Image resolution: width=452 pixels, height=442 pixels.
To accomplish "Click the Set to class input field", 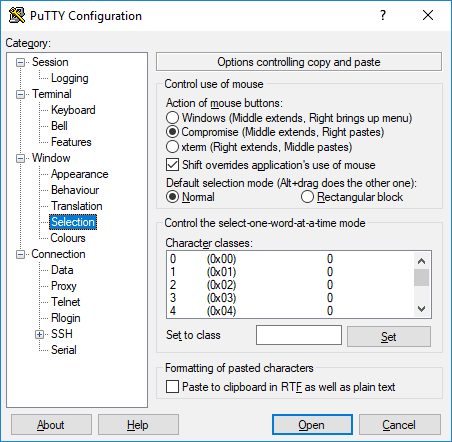I will [x=299, y=335].
